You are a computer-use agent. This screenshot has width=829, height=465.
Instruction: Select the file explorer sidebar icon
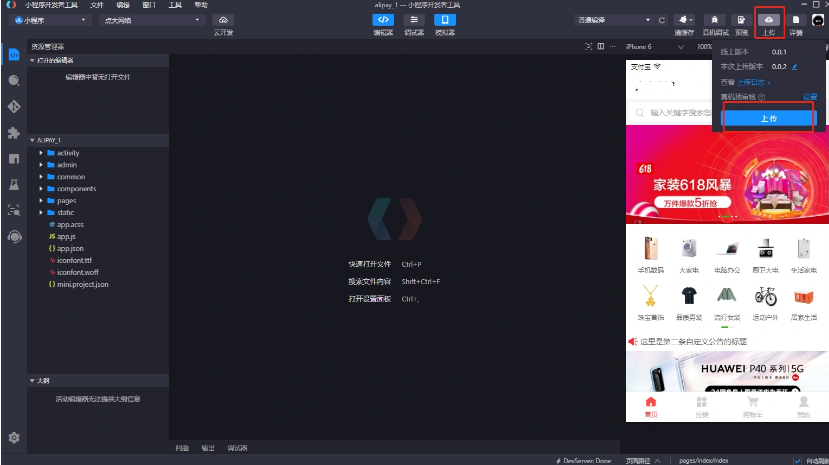tap(14, 54)
